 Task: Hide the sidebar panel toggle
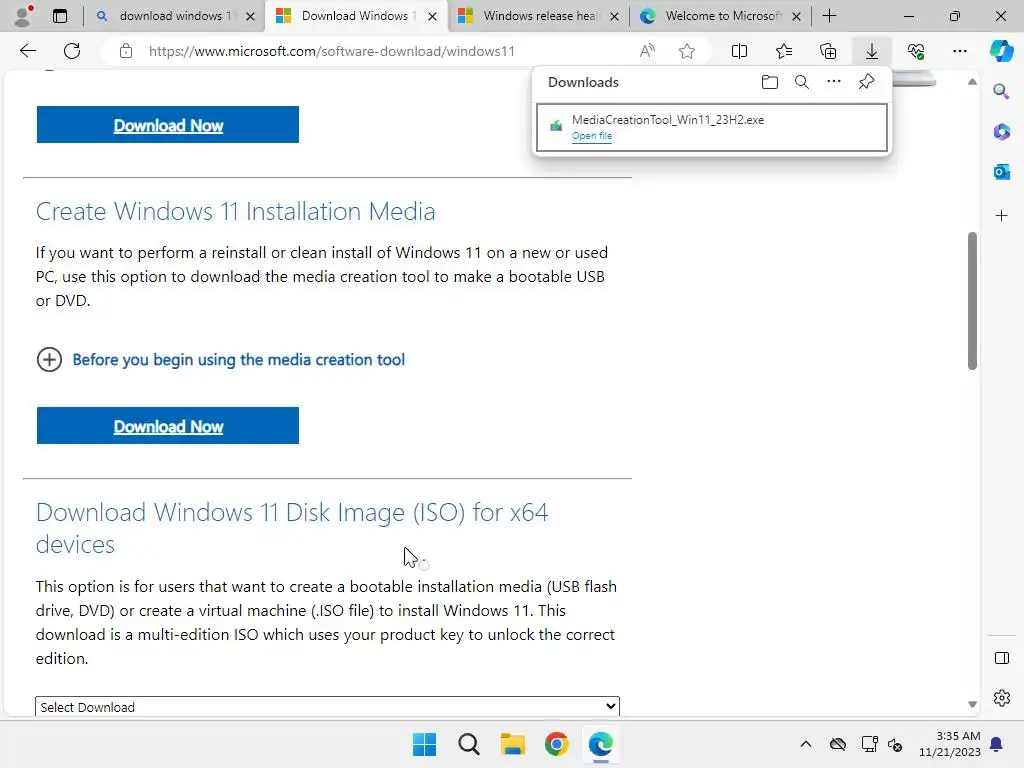(x=1002, y=658)
